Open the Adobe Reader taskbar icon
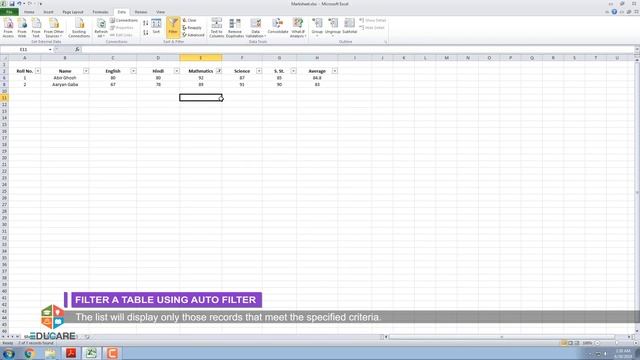 (x=71, y=353)
